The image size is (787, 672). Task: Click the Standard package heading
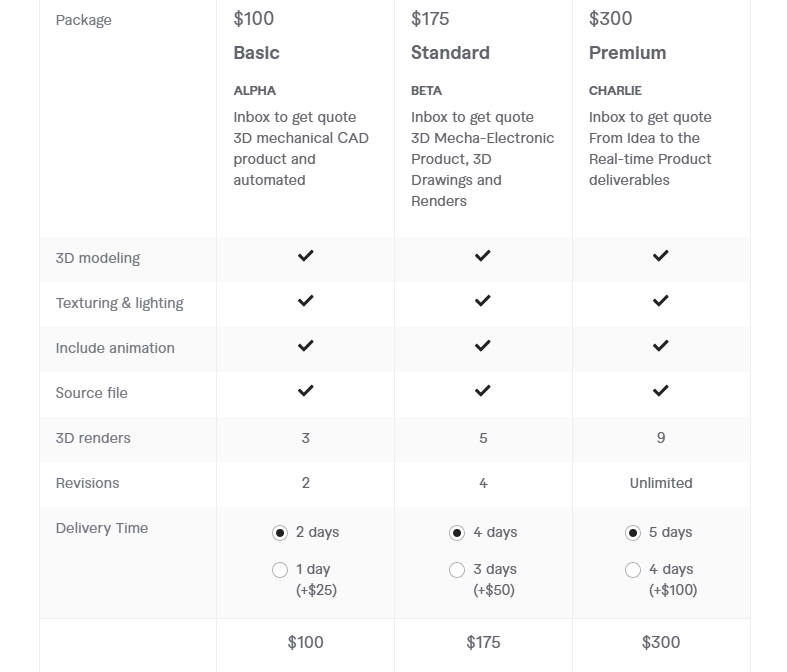tap(450, 53)
